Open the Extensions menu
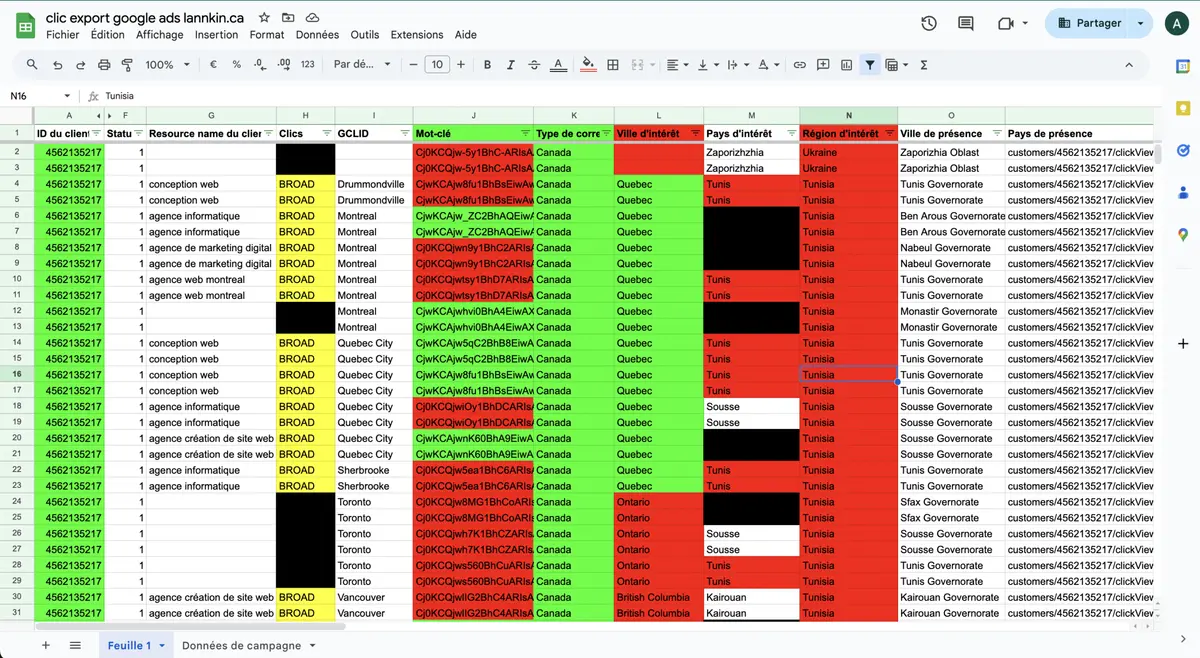Screen dimensions: 1200x658 click(416, 35)
